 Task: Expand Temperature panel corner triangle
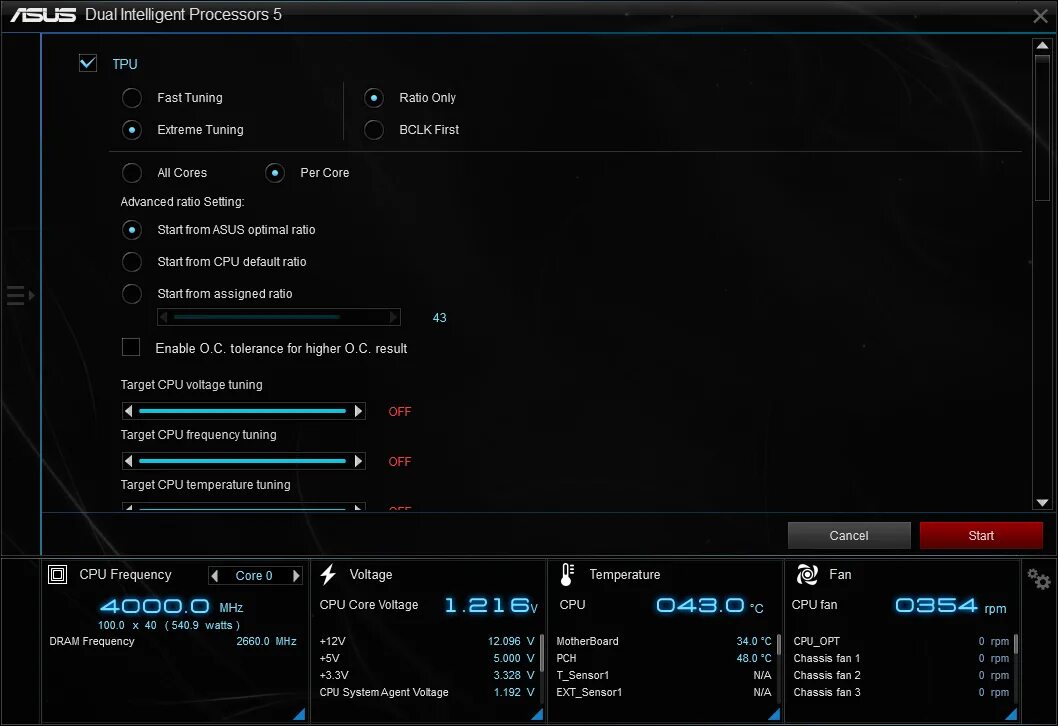[x=775, y=714]
